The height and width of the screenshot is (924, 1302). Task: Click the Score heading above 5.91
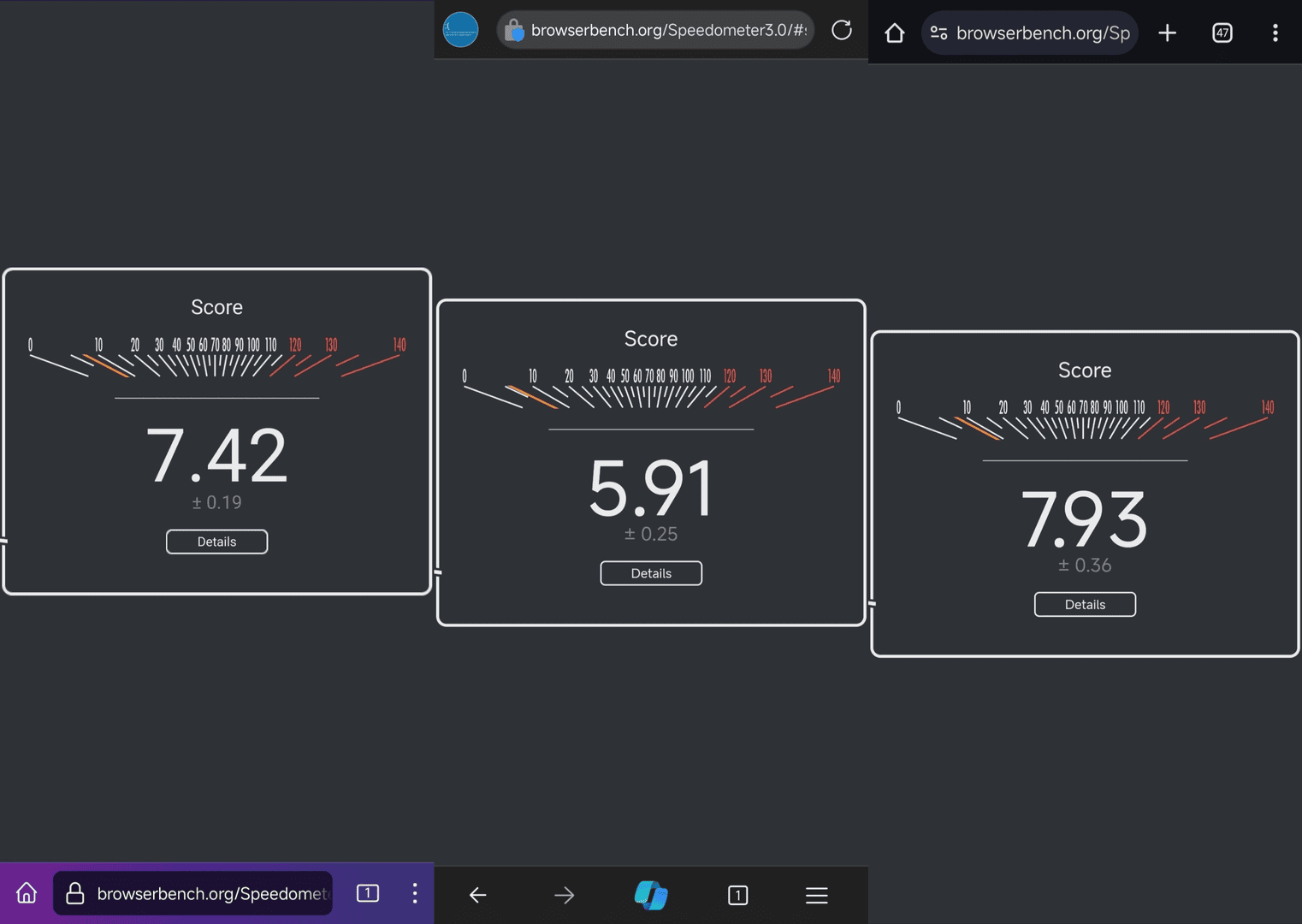pyautogui.click(x=651, y=339)
